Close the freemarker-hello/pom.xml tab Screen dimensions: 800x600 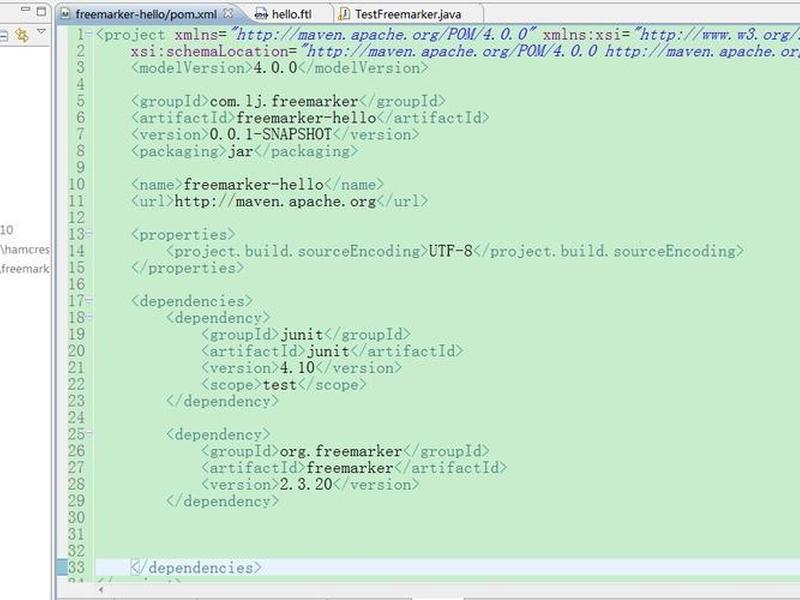click(x=229, y=13)
